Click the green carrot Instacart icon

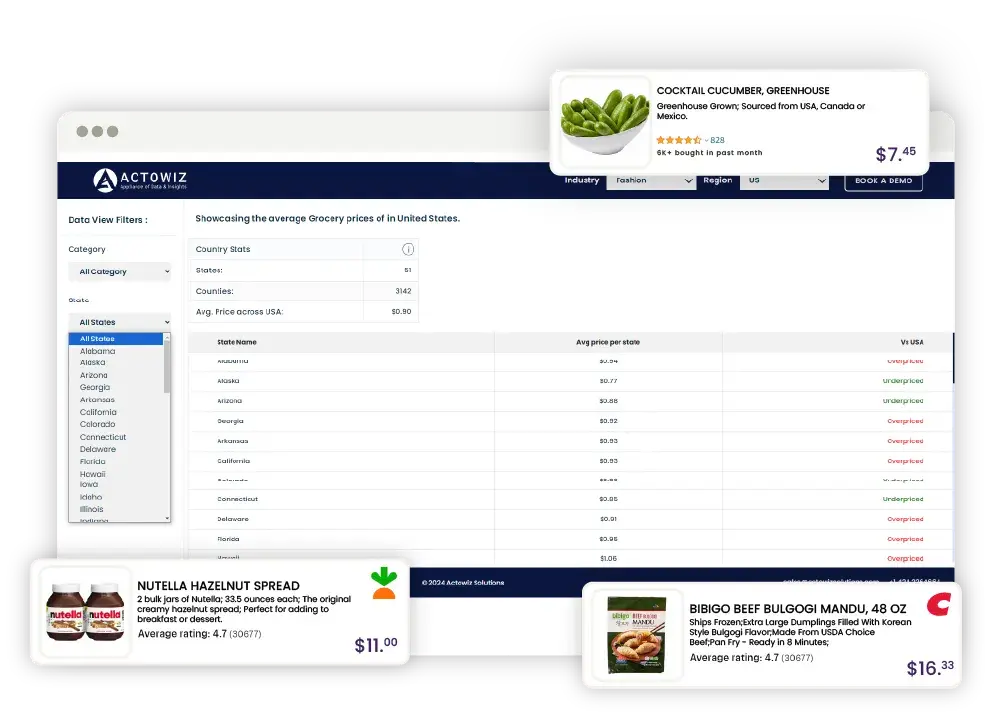384,583
